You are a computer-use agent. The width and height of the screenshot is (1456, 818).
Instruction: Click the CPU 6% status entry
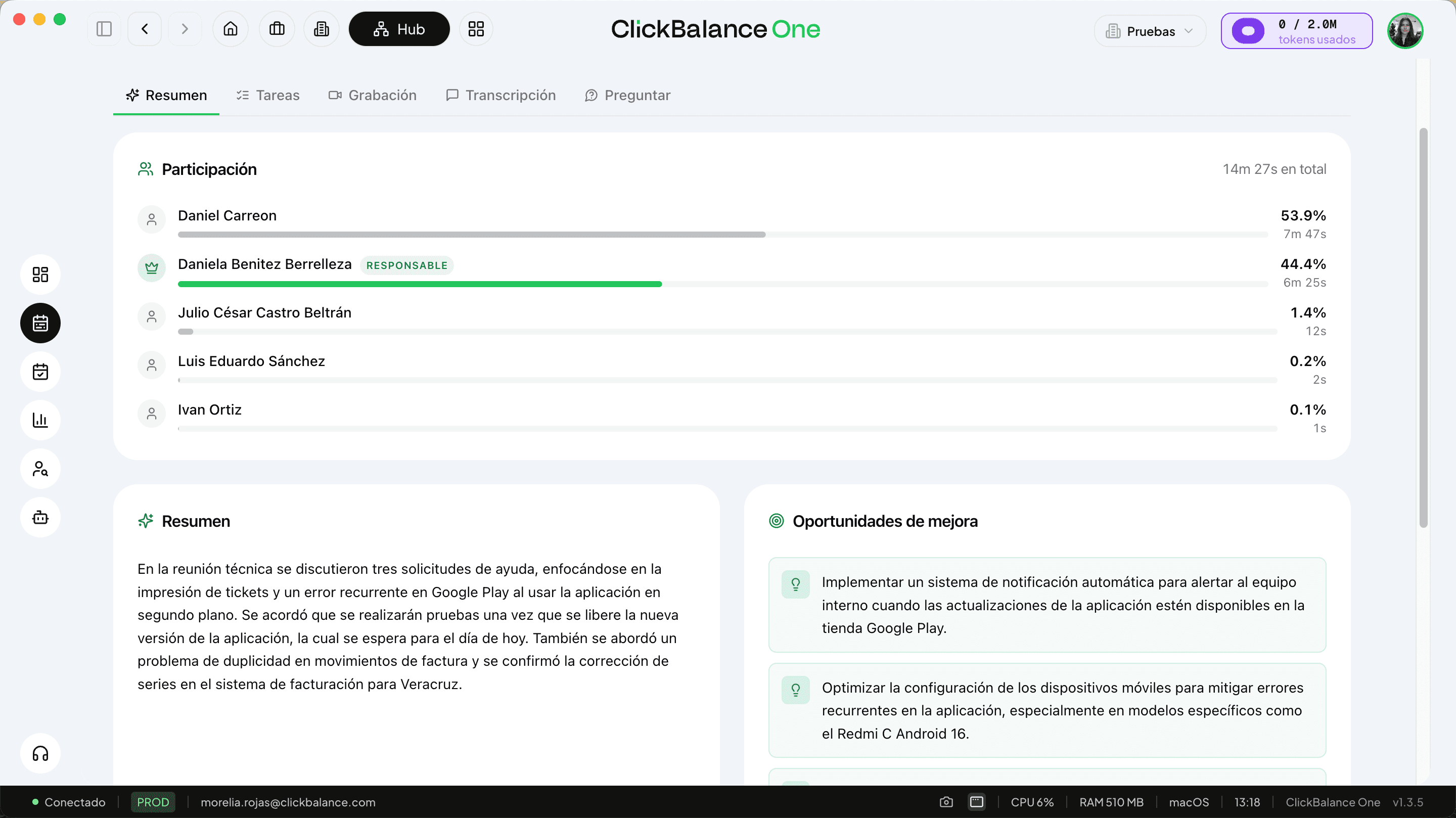click(x=1032, y=802)
